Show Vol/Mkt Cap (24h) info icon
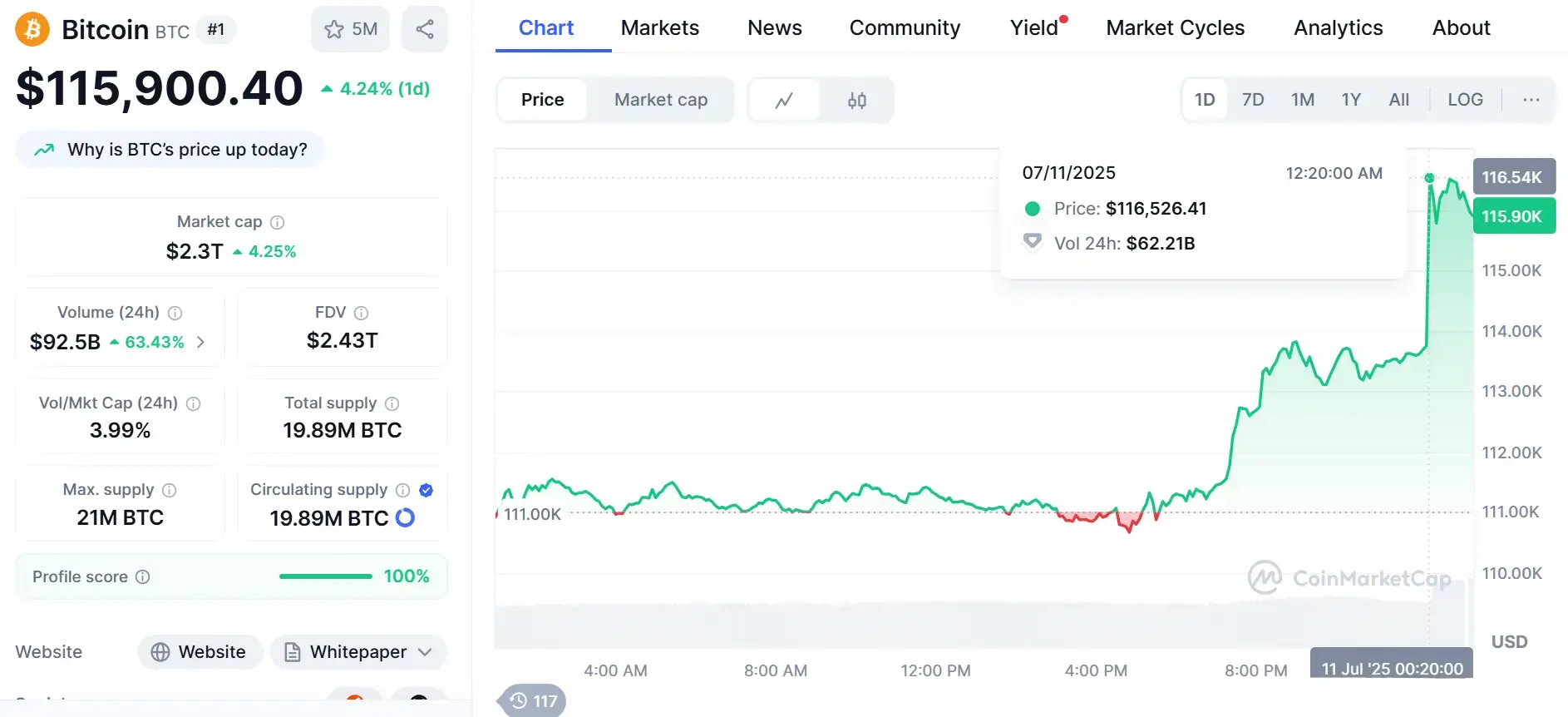 (x=194, y=403)
